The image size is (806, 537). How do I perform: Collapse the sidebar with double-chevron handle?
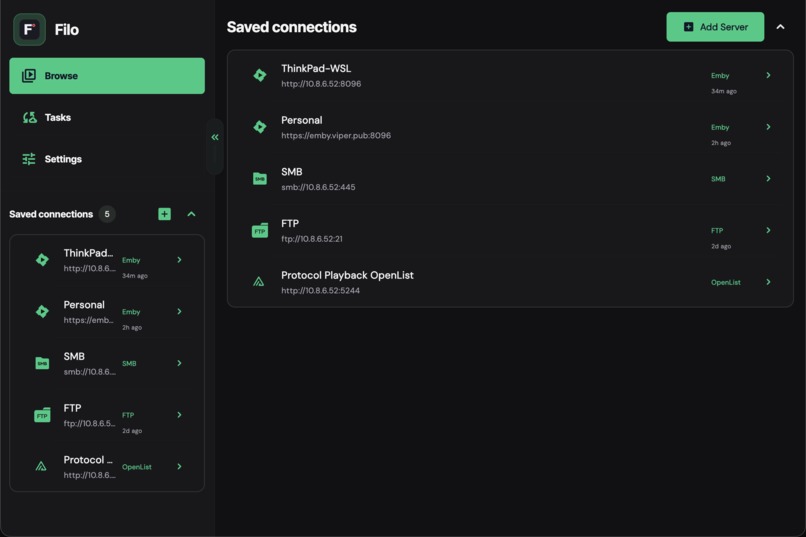click(x=215, y=137)
